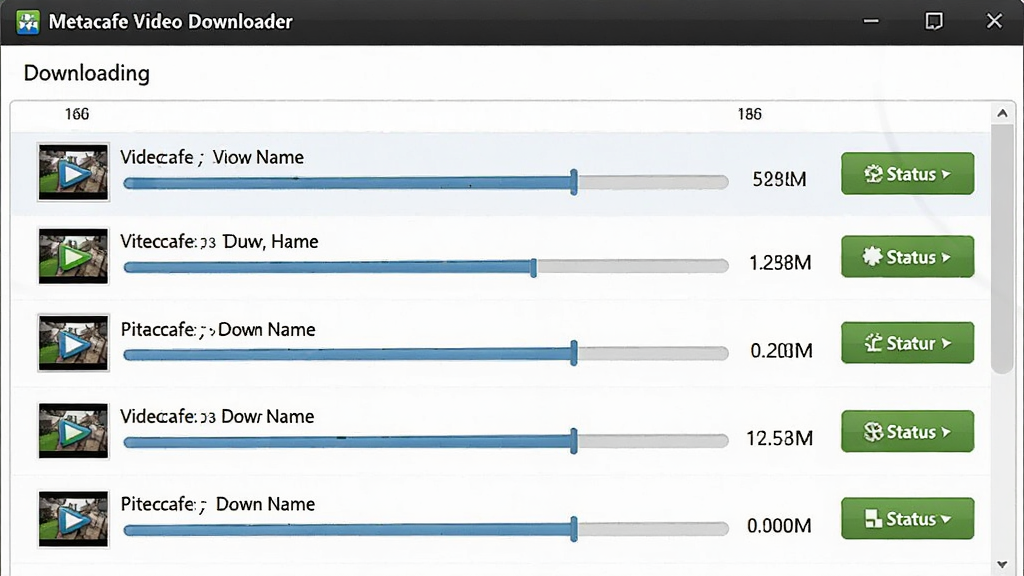This screenshot has width=1024, height=576.
Task: Click progress handle of the 0.000M download
Action: pyautogui.click(x=573, y=529)
